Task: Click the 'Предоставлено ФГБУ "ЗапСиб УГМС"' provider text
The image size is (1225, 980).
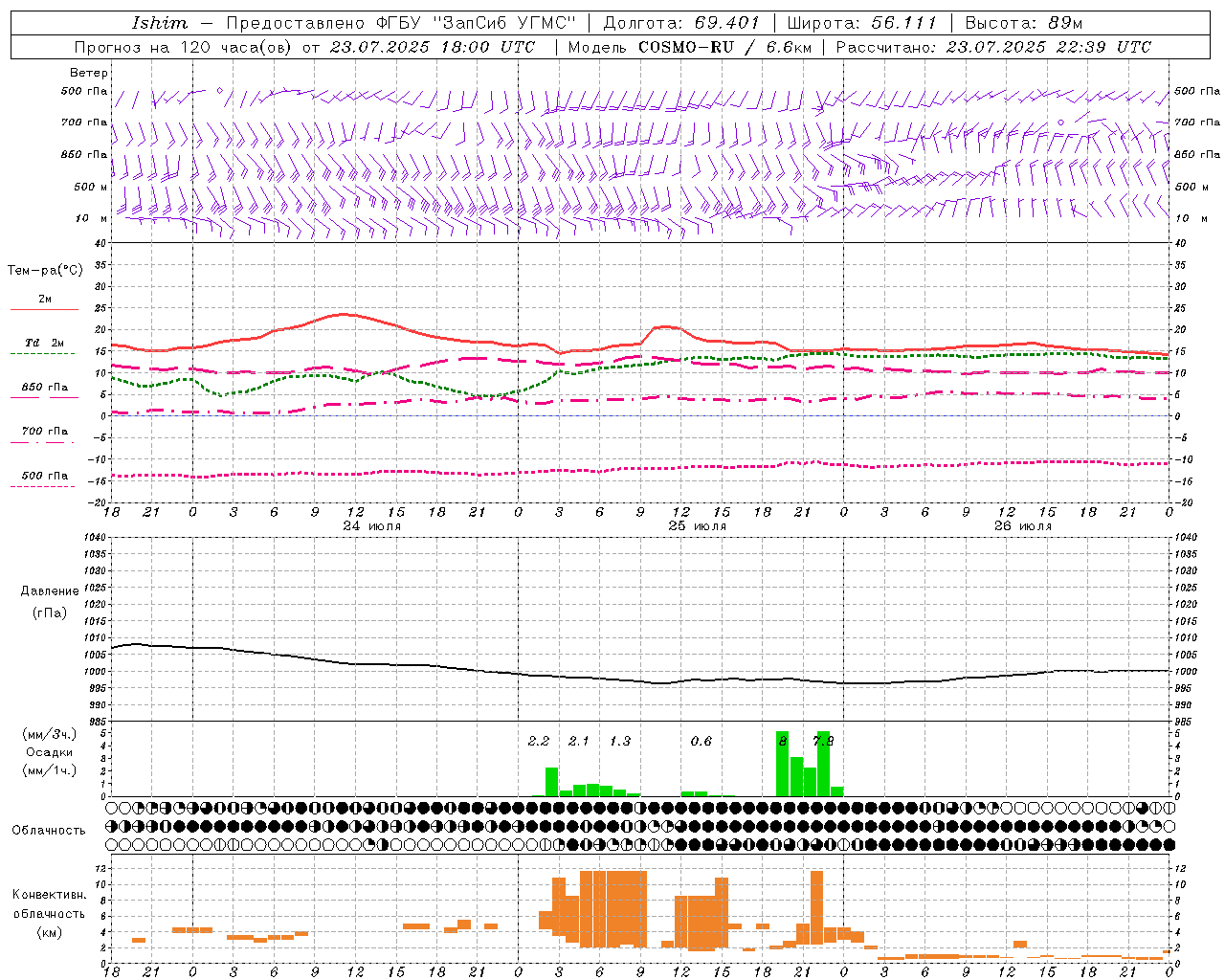Action: 402,23
